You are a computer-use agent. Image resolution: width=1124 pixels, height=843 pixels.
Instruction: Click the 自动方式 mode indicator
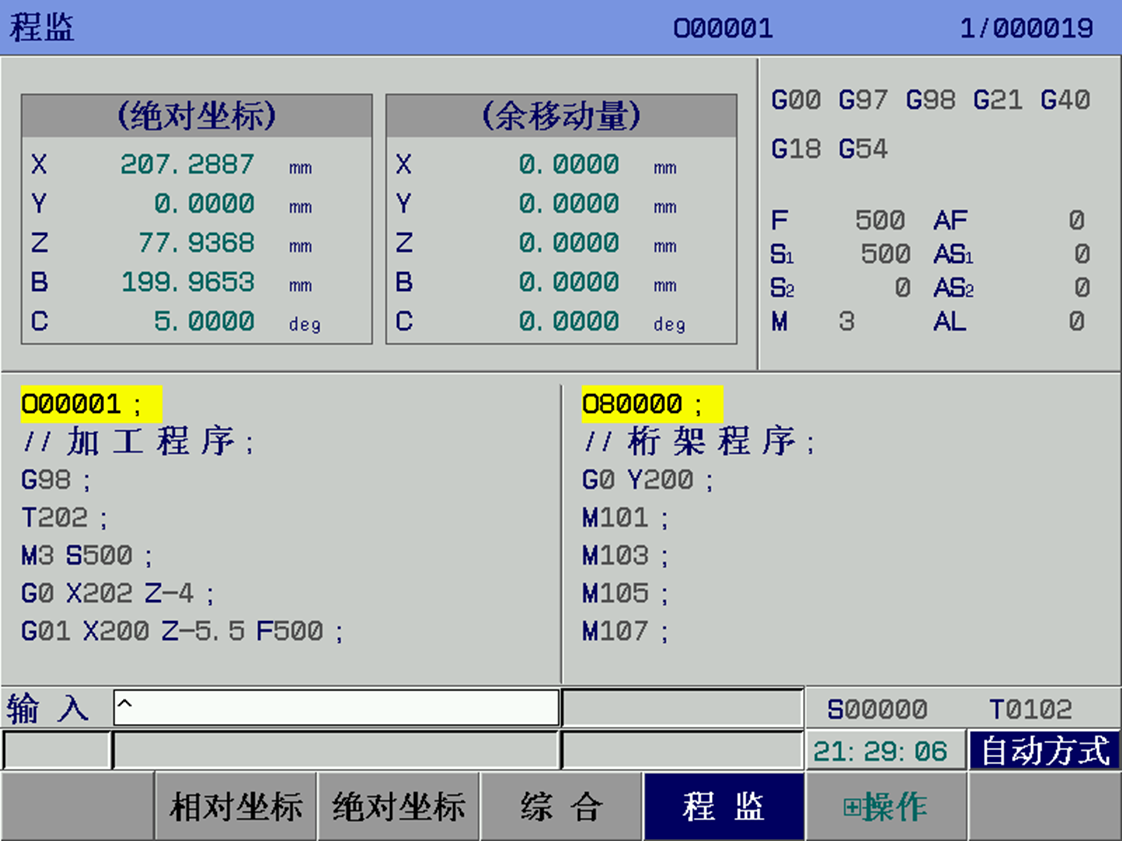tap(1044, 751)
